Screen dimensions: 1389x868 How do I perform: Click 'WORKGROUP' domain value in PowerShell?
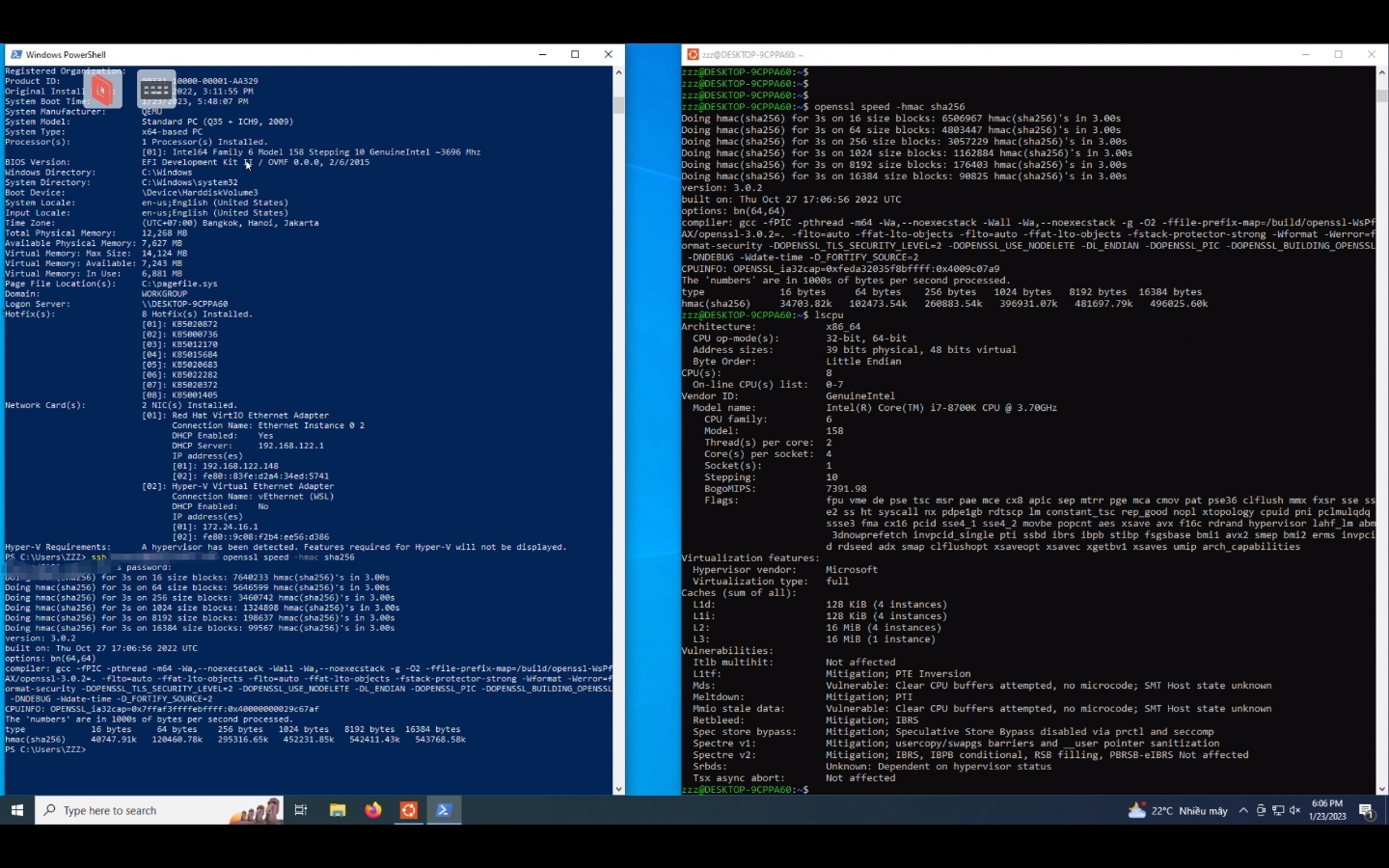pyautogui.click(x=165, y=294)
